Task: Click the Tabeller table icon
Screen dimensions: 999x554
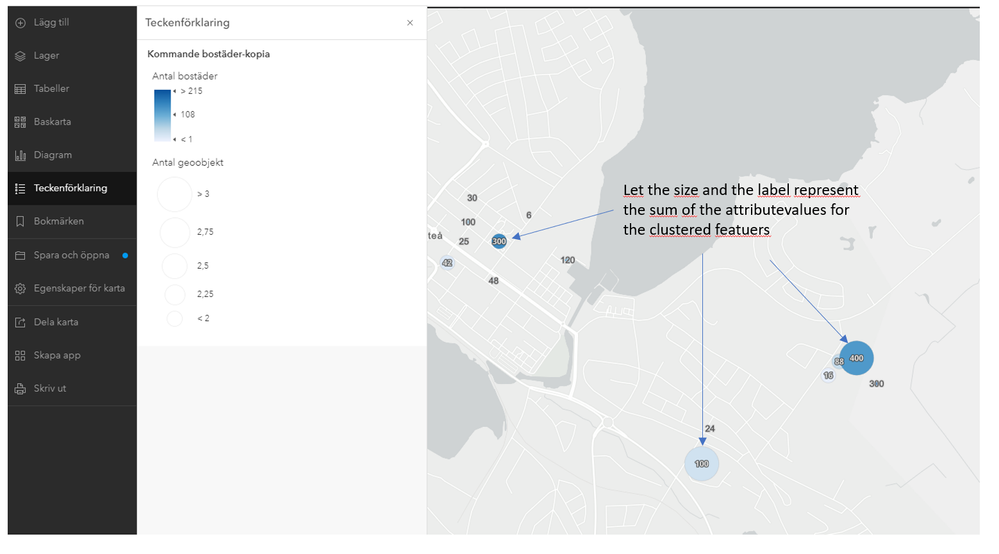Action: pyautogui.click(x=20, y=89)
